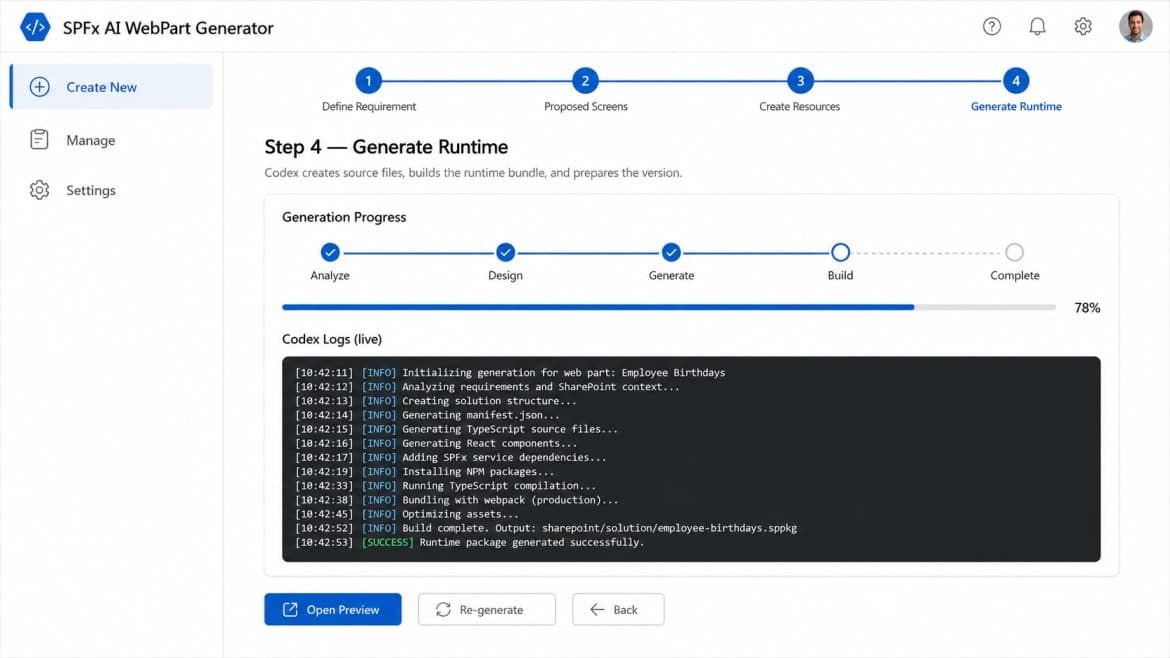Go to step 3 circle

point(800,81)
